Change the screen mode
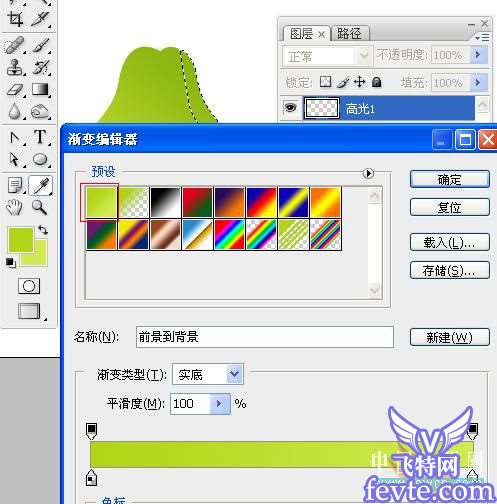 (x=29, y=311)
